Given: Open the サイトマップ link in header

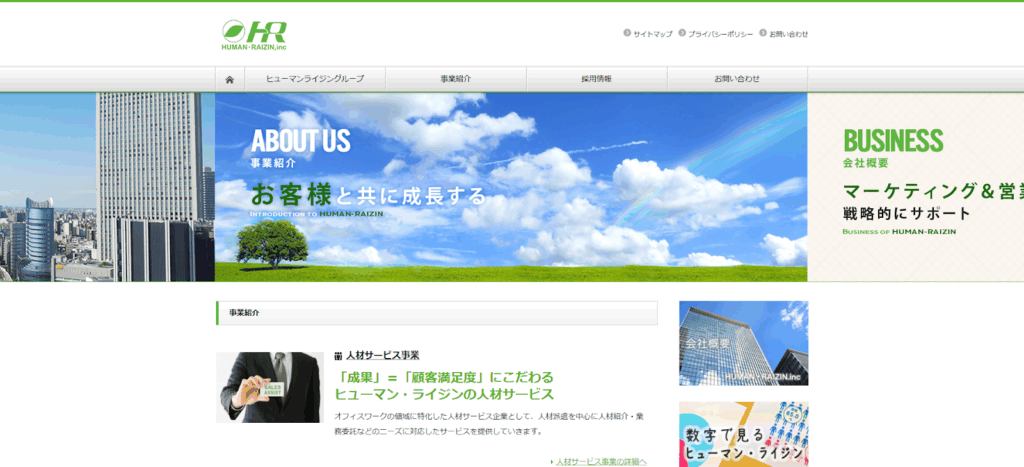Looking at the screenshot, I should [652, 34].
